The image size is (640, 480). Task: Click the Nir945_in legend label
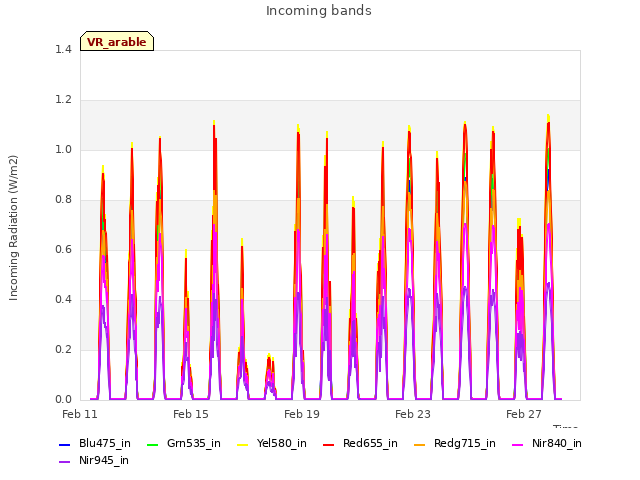104,460
